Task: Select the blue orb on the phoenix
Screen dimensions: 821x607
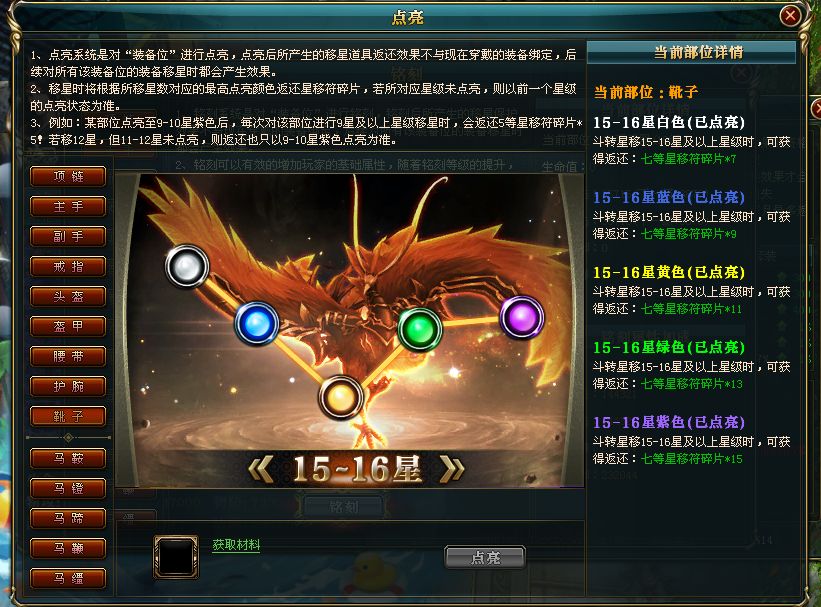Action: coord(257,324)
